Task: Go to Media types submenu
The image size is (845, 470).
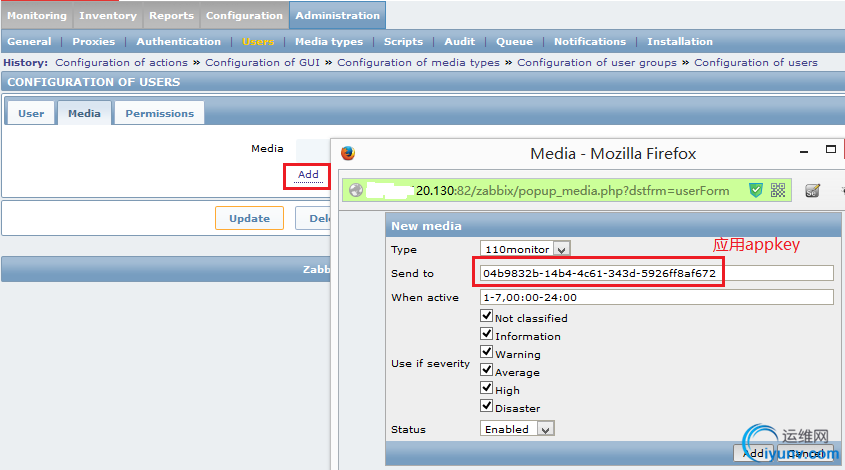Action: point(329,42)
